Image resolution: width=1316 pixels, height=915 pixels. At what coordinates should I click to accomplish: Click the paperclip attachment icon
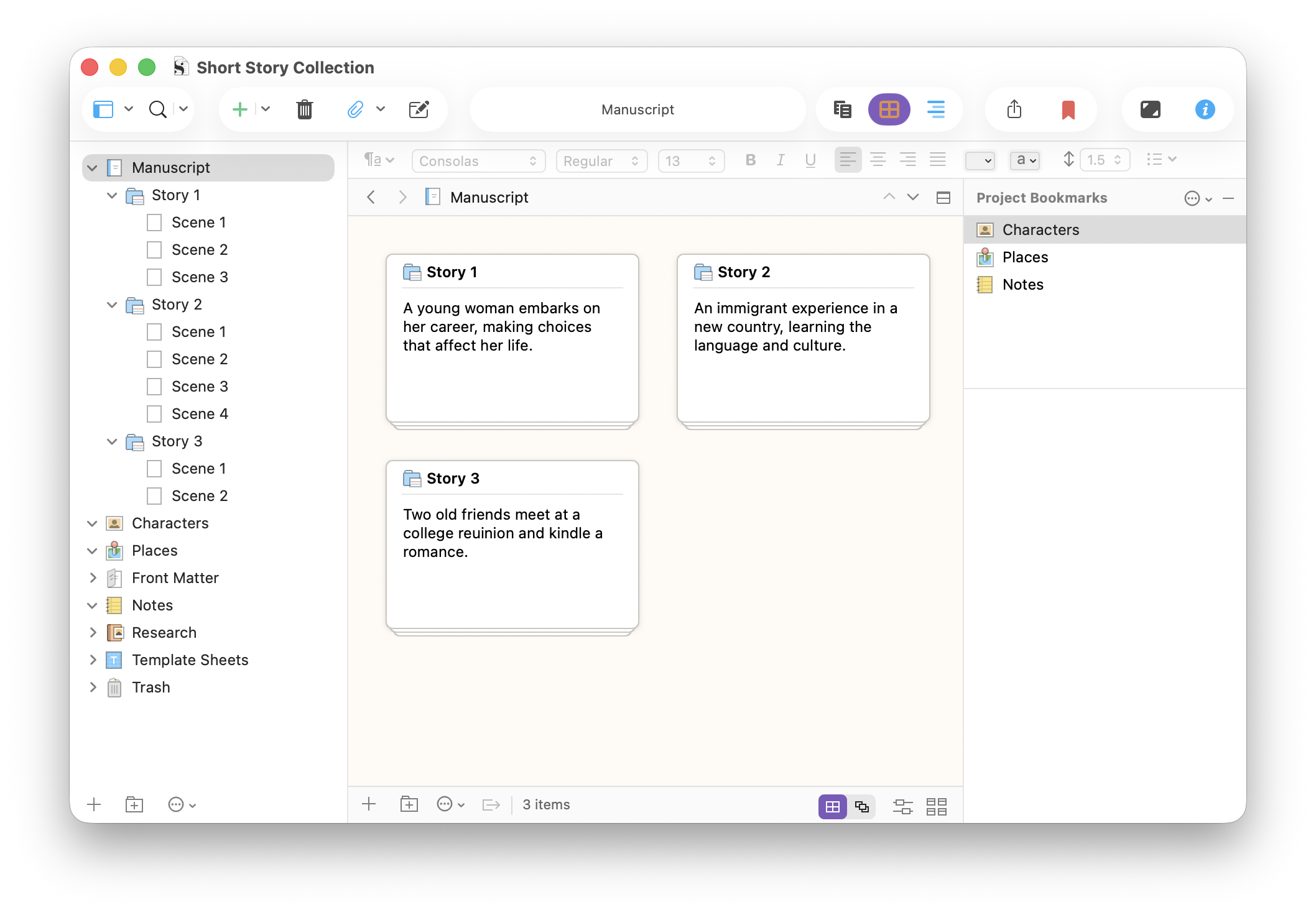click(x=355, y=110)
